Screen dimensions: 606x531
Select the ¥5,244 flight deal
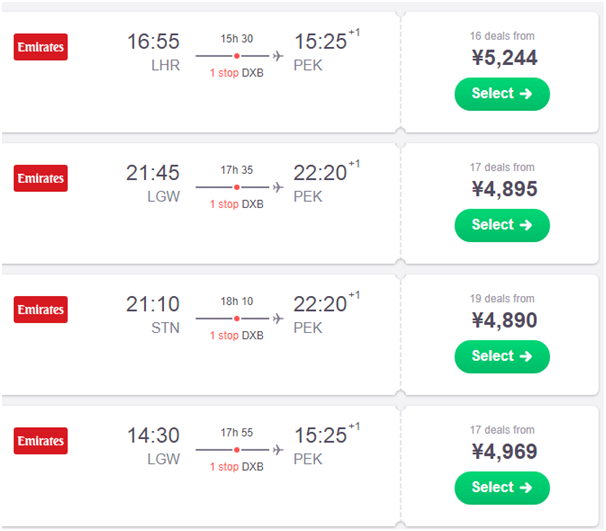click(502, 94)
